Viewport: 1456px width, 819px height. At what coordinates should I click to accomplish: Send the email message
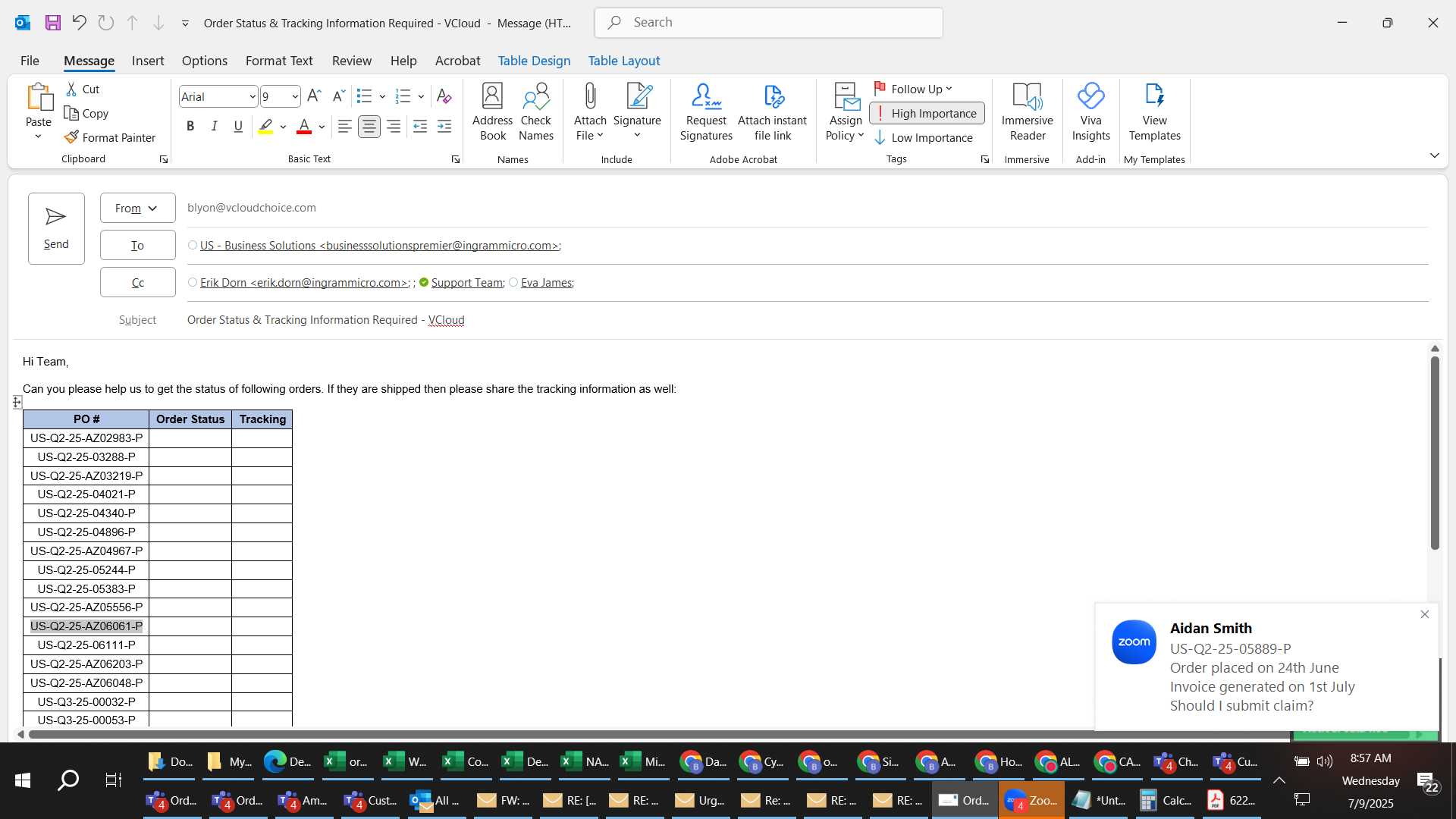click(x=56, y=228)
